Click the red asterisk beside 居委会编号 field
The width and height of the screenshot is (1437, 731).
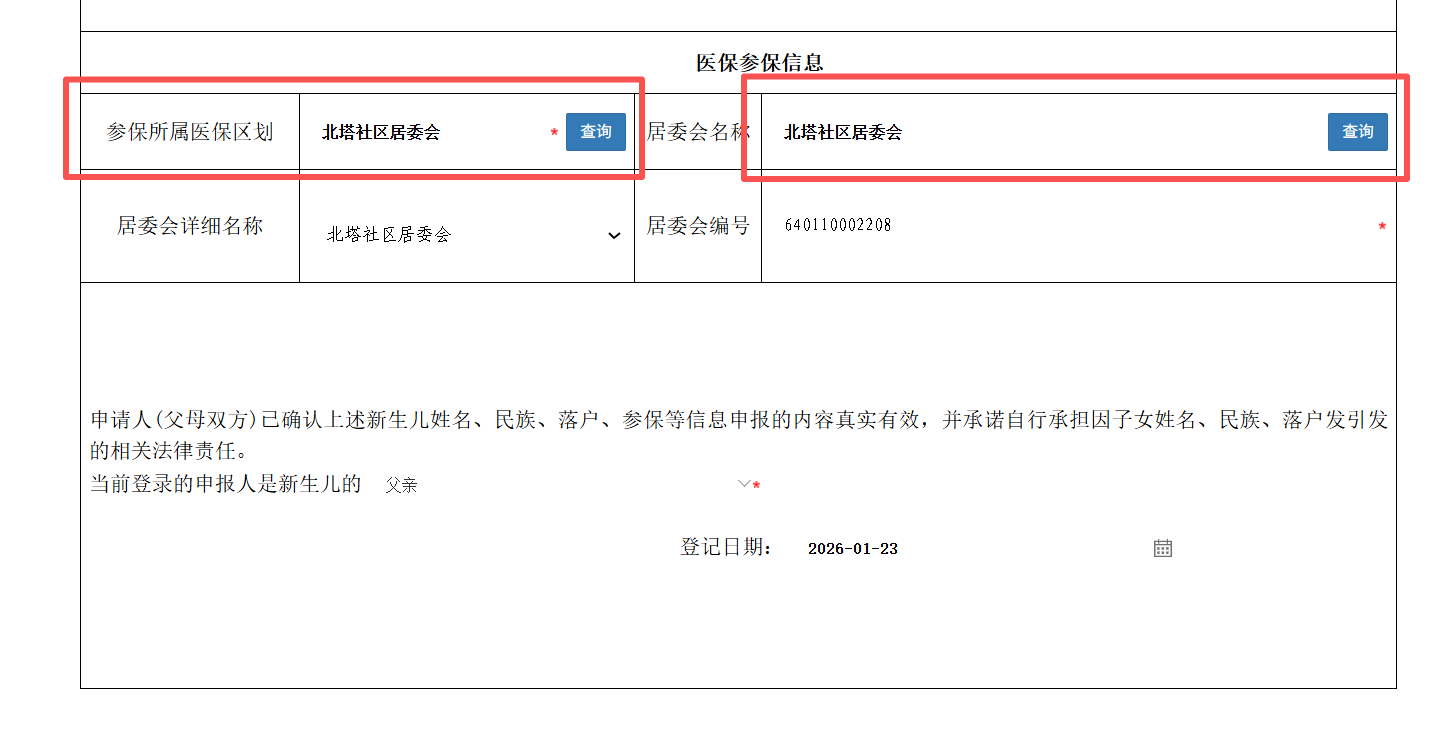[1382, 227]
